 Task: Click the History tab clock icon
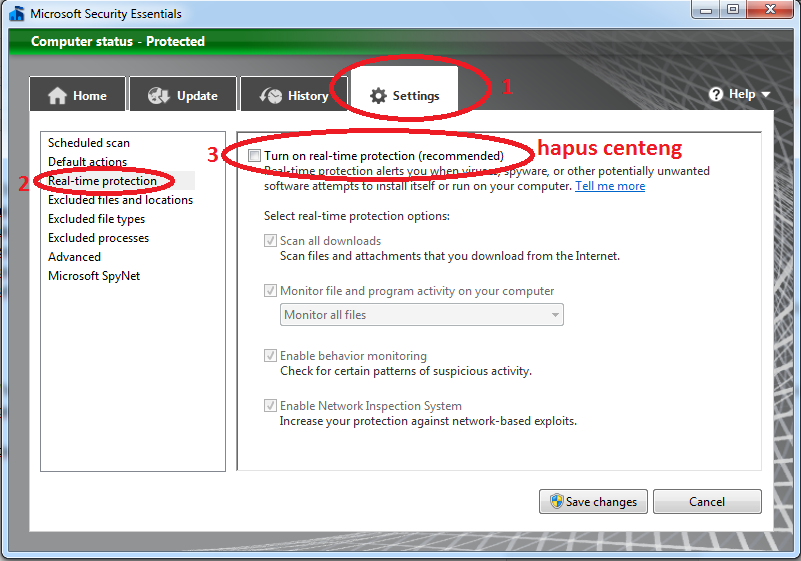point(270,96)
